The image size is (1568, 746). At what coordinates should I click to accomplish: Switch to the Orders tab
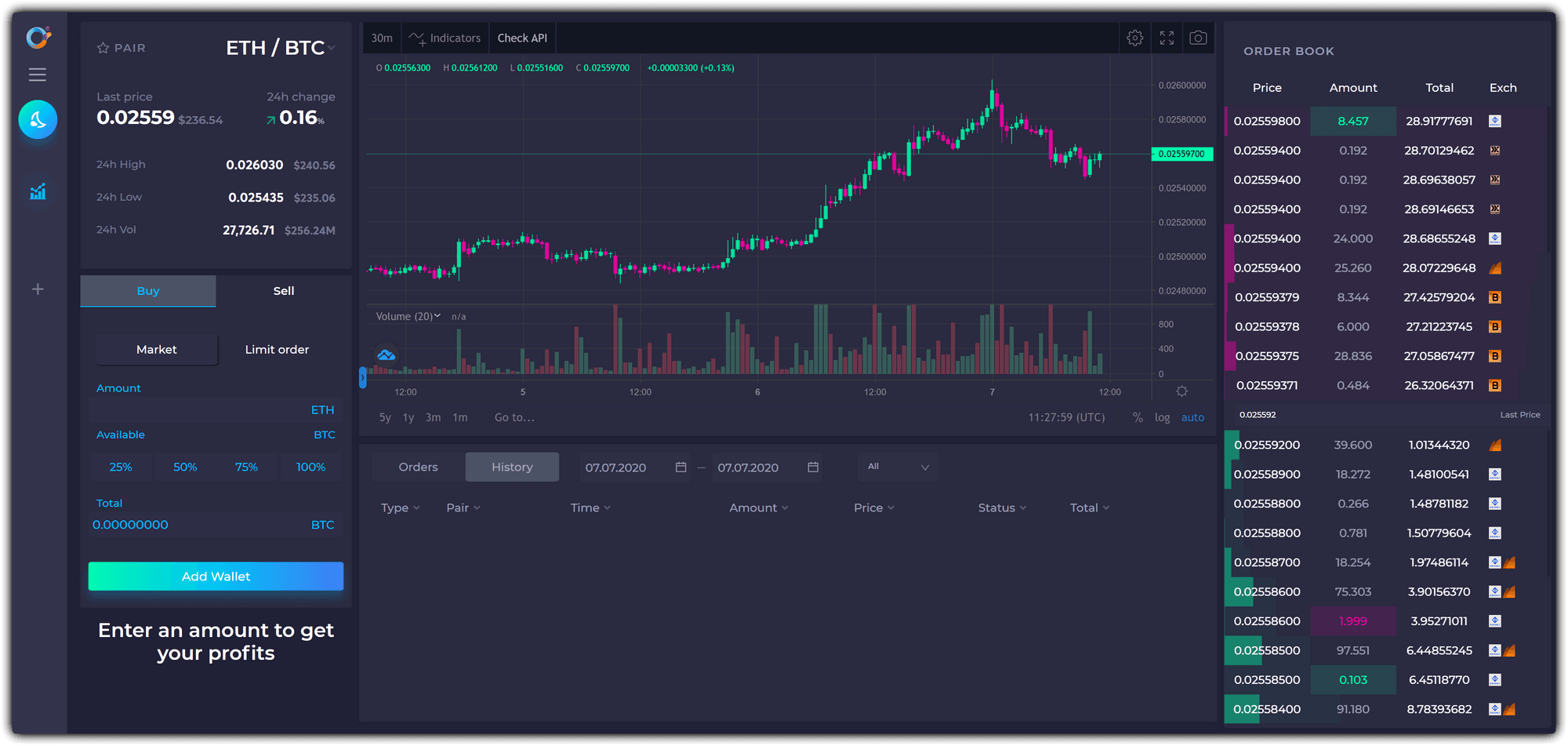coord(418,467)
